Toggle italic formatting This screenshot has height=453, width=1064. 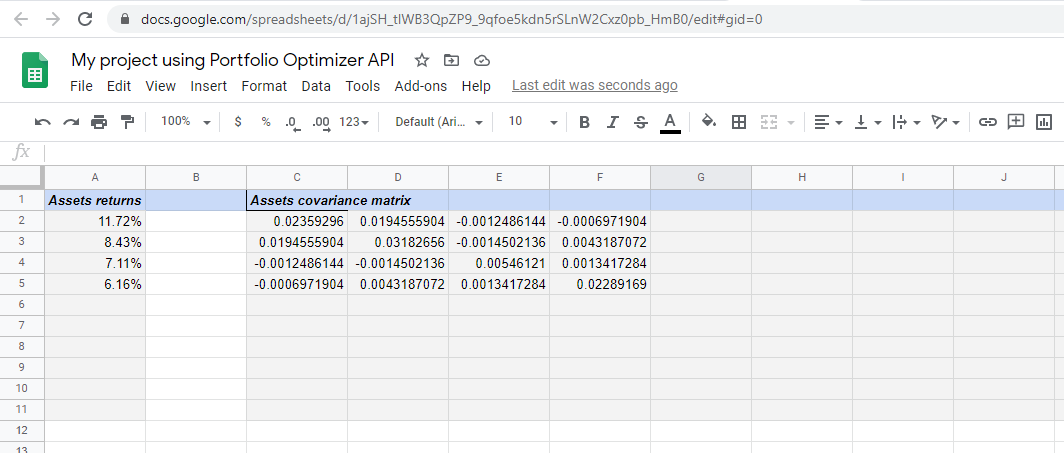pos(613,122)
